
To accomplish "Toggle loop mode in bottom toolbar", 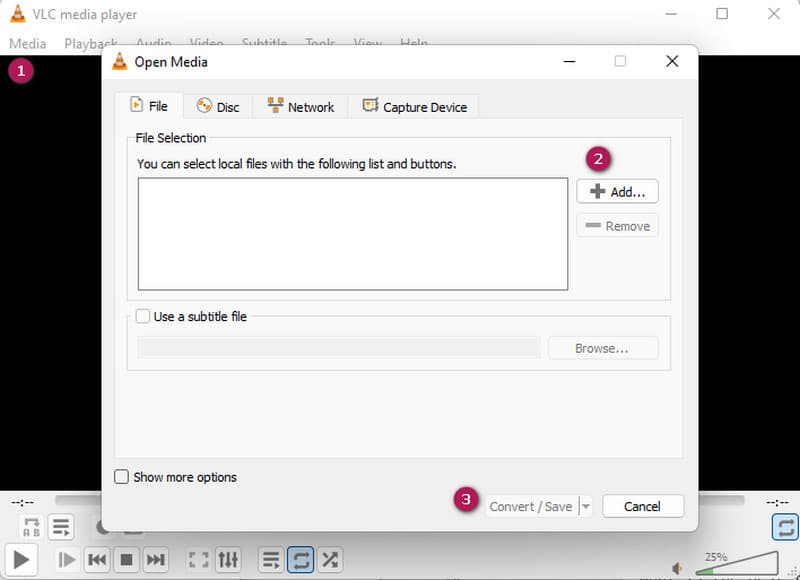I will tap(300, 560).
